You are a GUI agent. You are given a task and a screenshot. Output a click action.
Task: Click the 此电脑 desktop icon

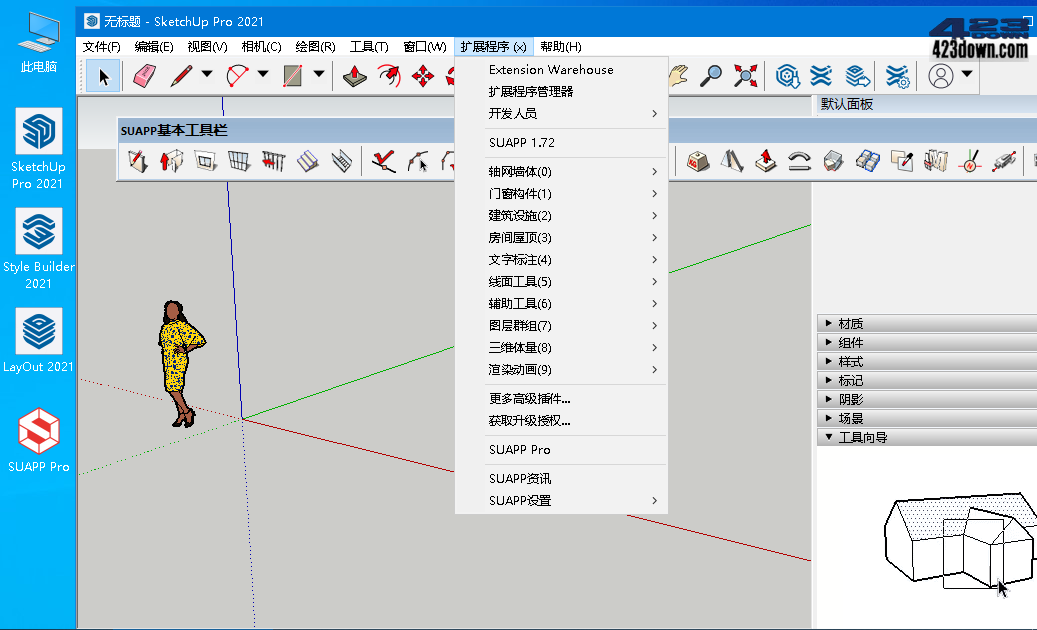38,42
